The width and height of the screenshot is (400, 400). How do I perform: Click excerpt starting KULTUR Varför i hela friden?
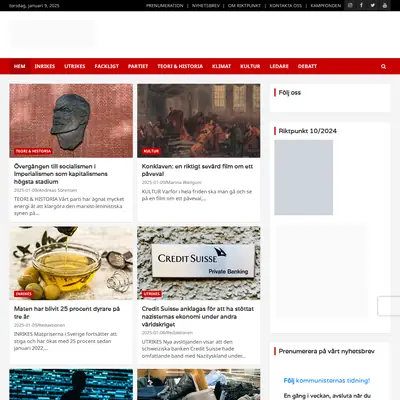(x=197, y=195)
